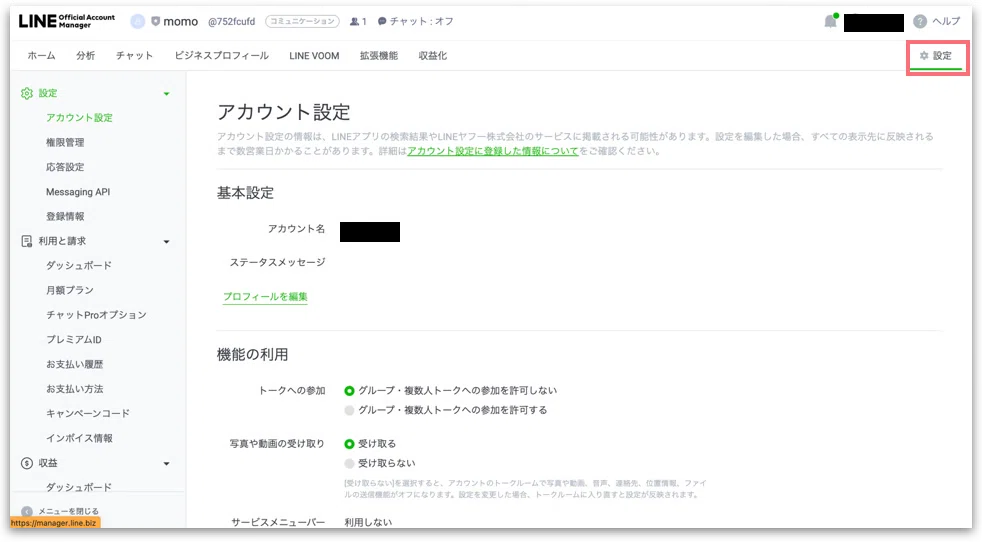Collapse the 利用と請求 section arrow
The image size is (982, 542).
(167, 242)
